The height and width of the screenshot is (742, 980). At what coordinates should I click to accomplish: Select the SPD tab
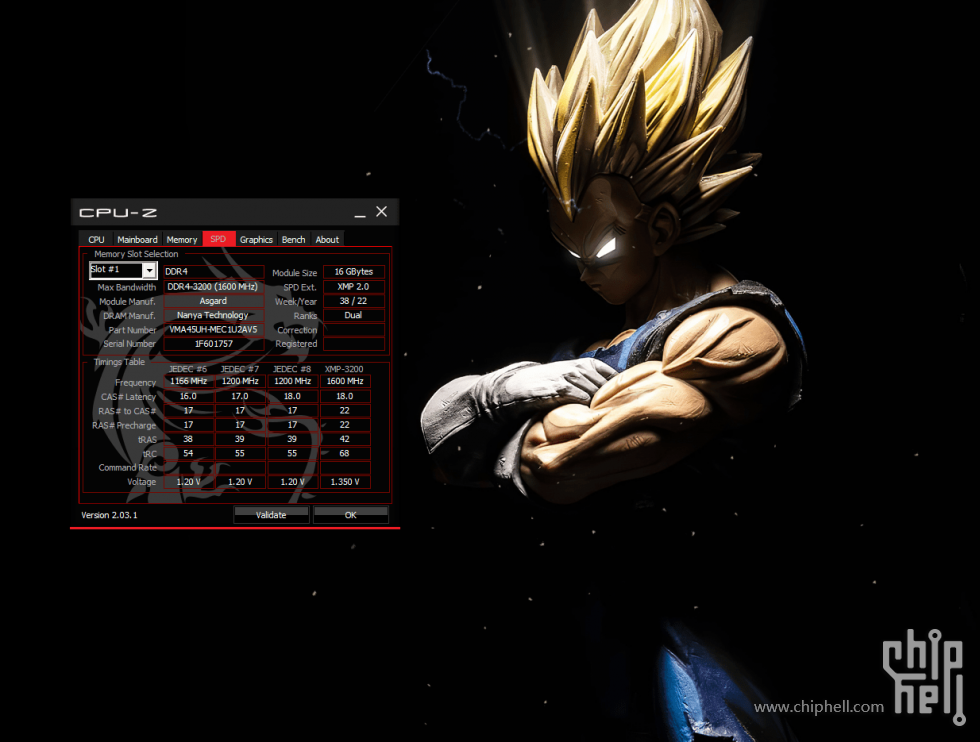[218, 239]
